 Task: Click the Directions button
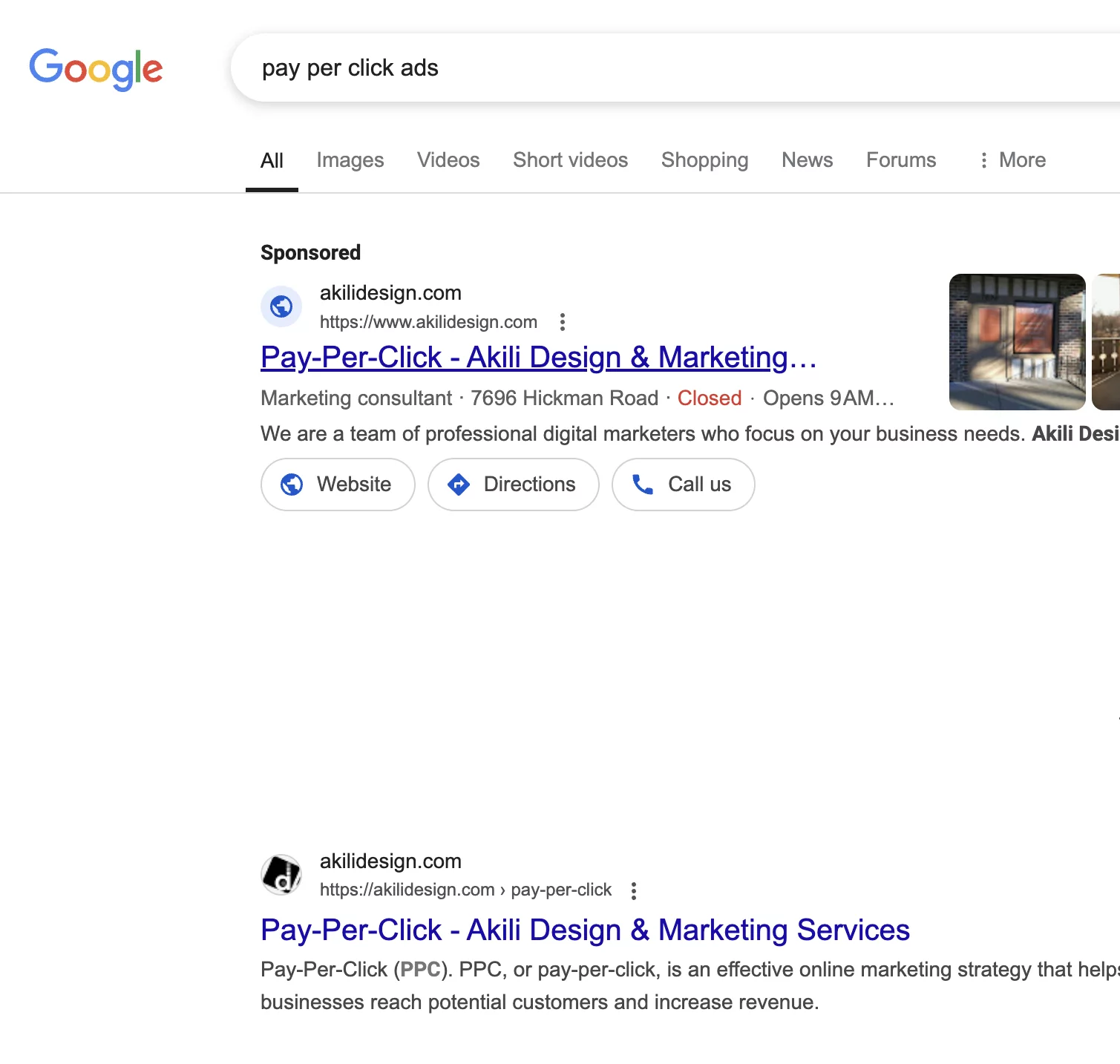[514, 485]
